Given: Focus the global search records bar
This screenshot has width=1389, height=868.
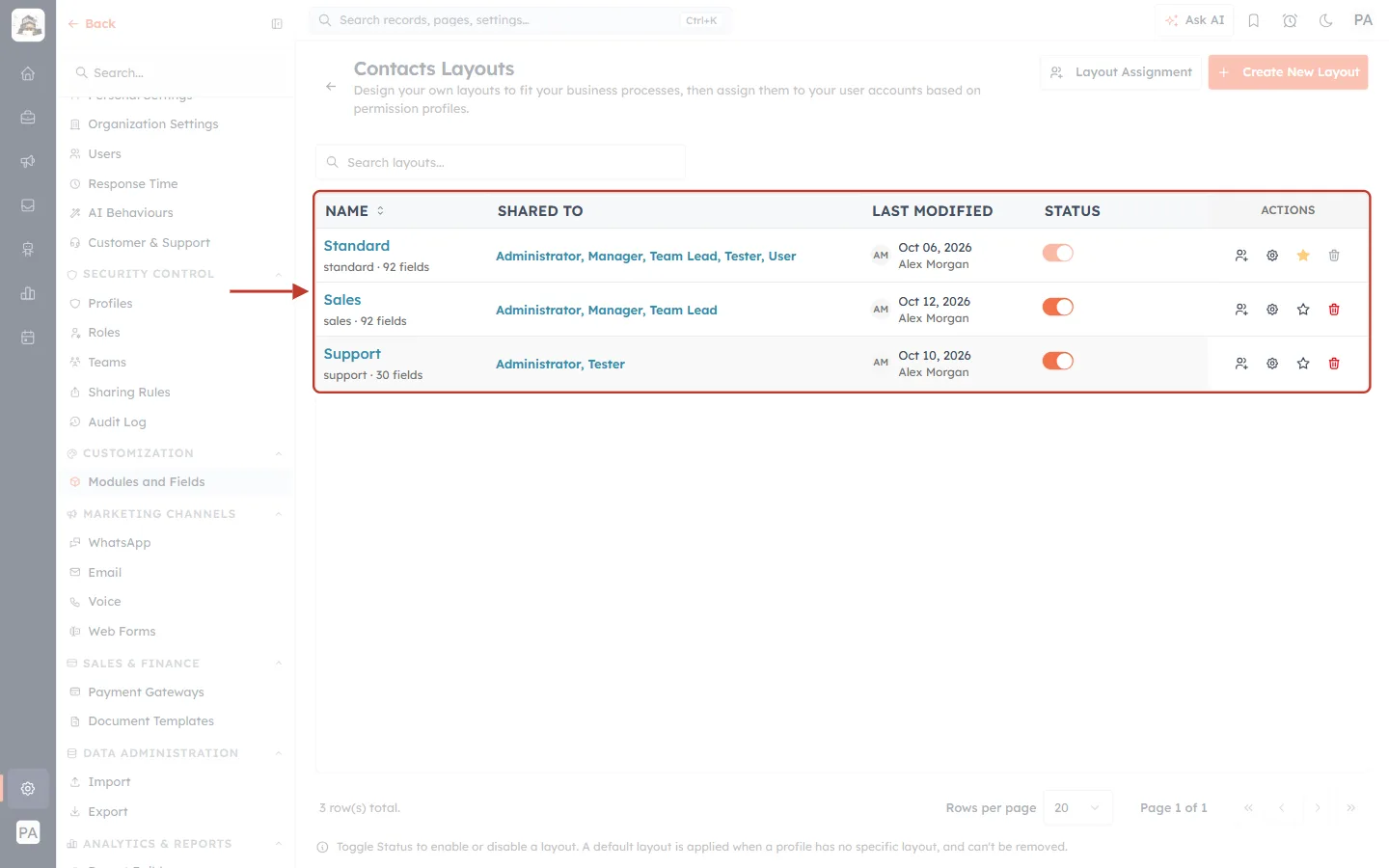Looking at the screenshot, I should click(x=521, y=20).
